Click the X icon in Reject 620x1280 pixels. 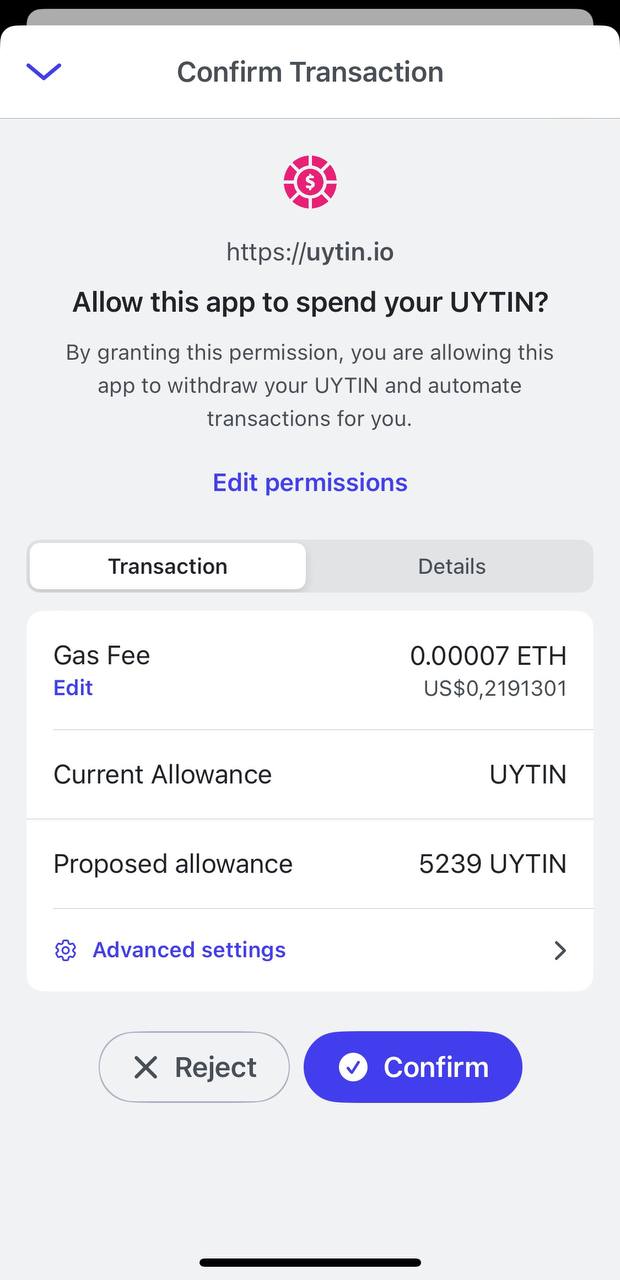click(146, 1067)
